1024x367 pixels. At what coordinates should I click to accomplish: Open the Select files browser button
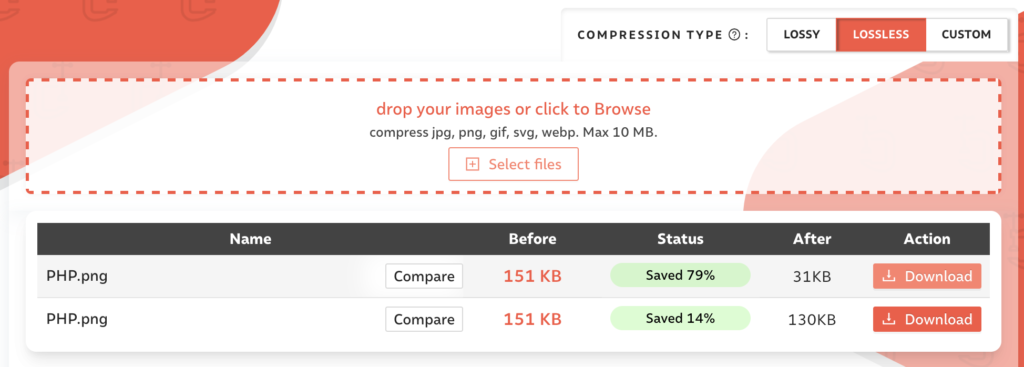[513, 165]
